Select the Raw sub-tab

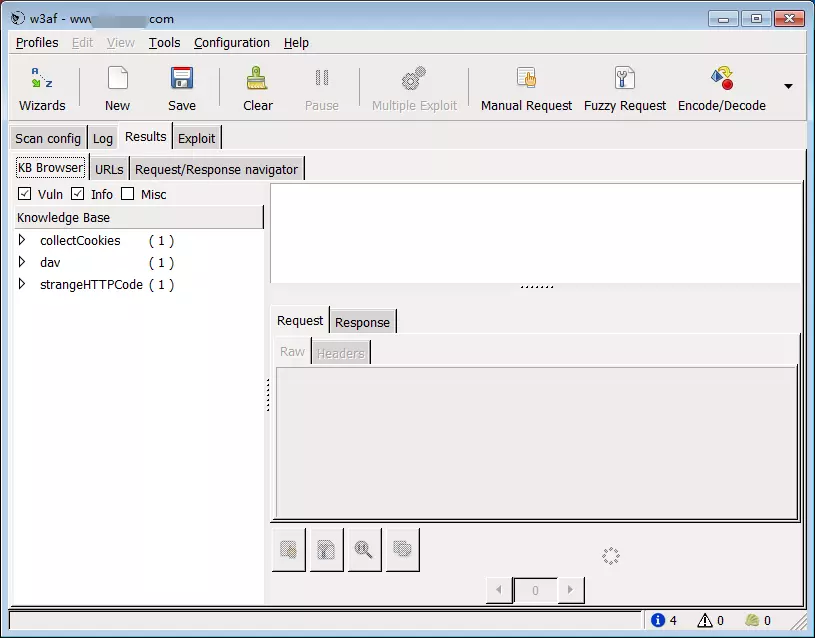(x=292, y=351)
